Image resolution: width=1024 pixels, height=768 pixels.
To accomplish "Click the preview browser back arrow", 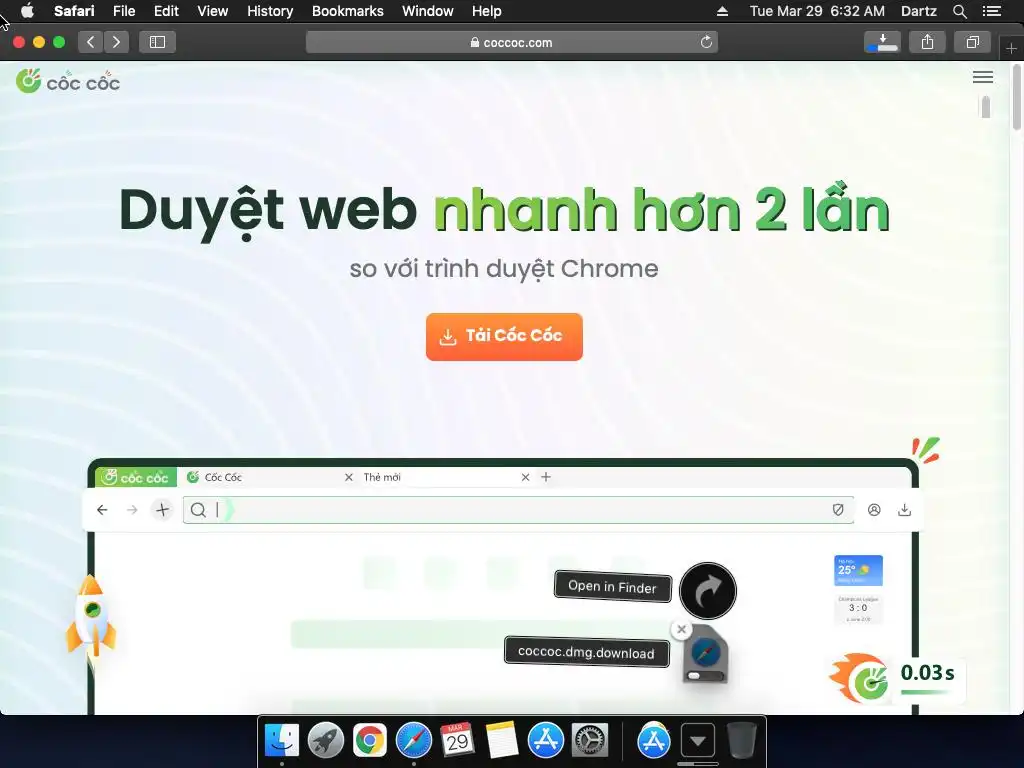I will [102, 510].
